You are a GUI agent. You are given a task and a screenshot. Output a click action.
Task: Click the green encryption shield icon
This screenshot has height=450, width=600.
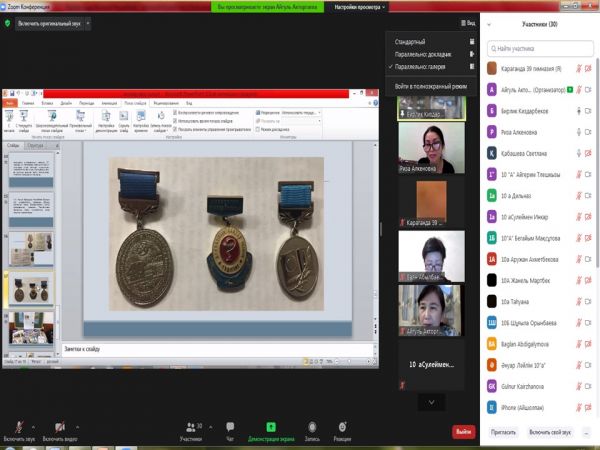(7, 21)
